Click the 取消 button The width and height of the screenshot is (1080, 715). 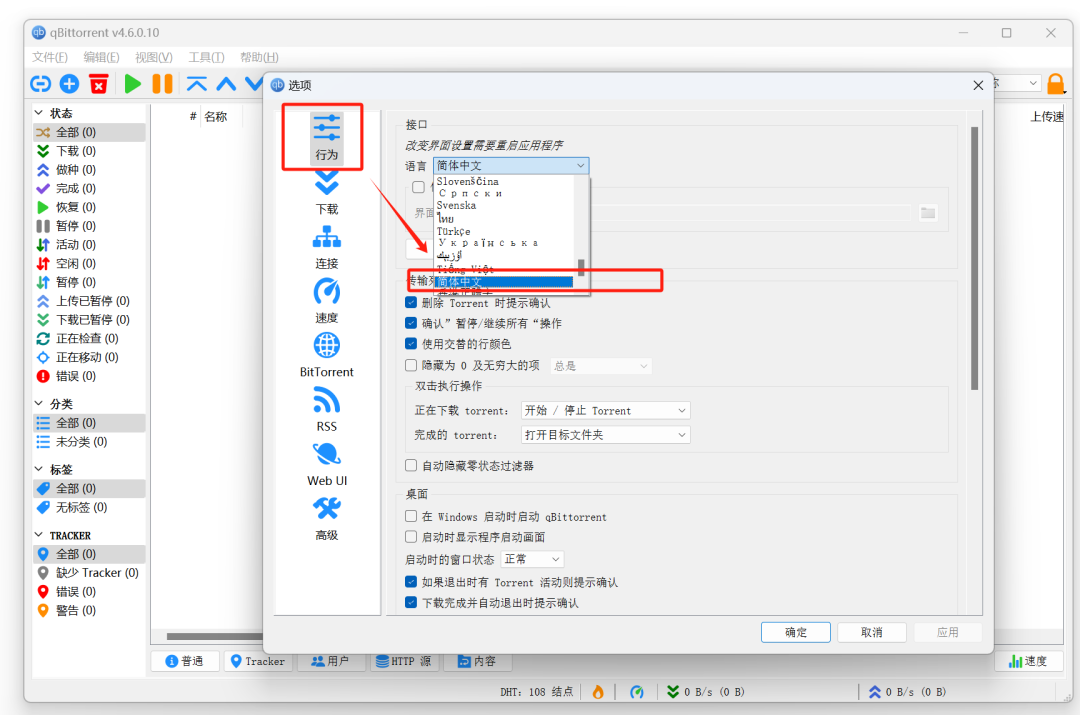pos(871,632)
